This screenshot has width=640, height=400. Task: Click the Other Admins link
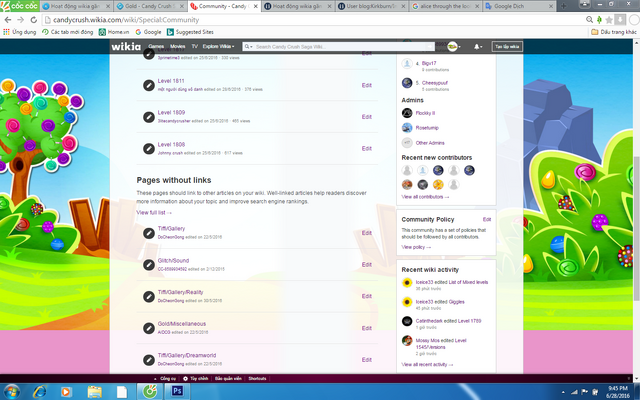[x=430, y=143]
